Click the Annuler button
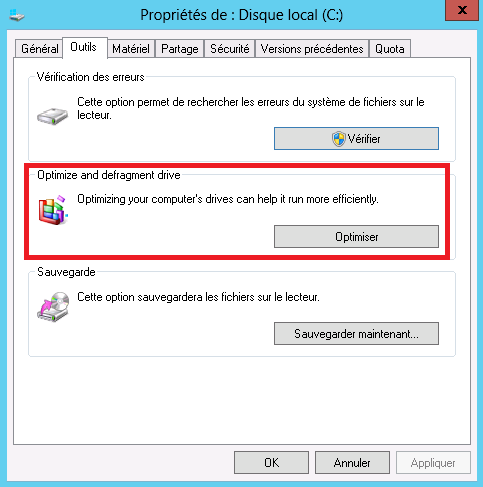The image size is (483, 487). pos(352,463)
